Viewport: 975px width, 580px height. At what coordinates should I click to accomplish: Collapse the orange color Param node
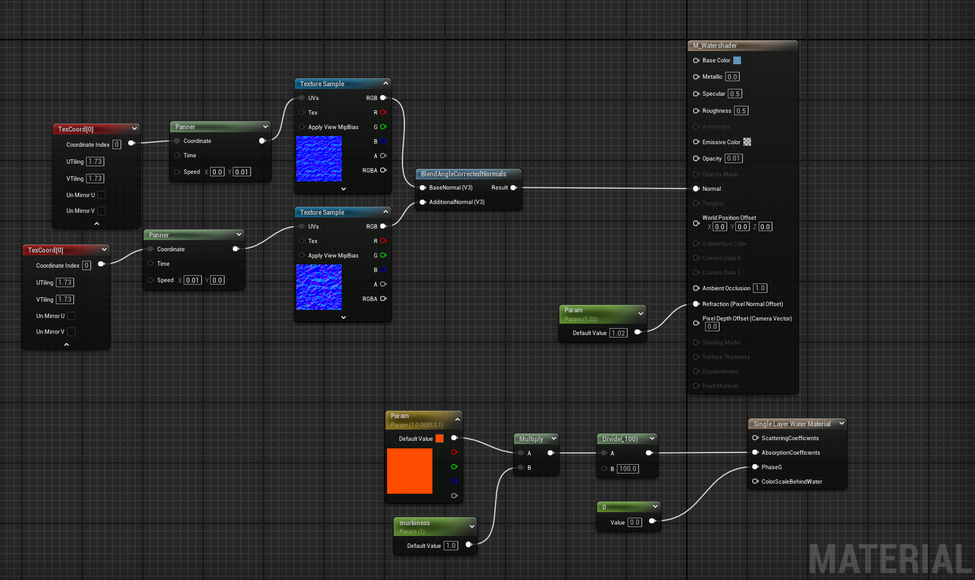[x=457, y=420]
